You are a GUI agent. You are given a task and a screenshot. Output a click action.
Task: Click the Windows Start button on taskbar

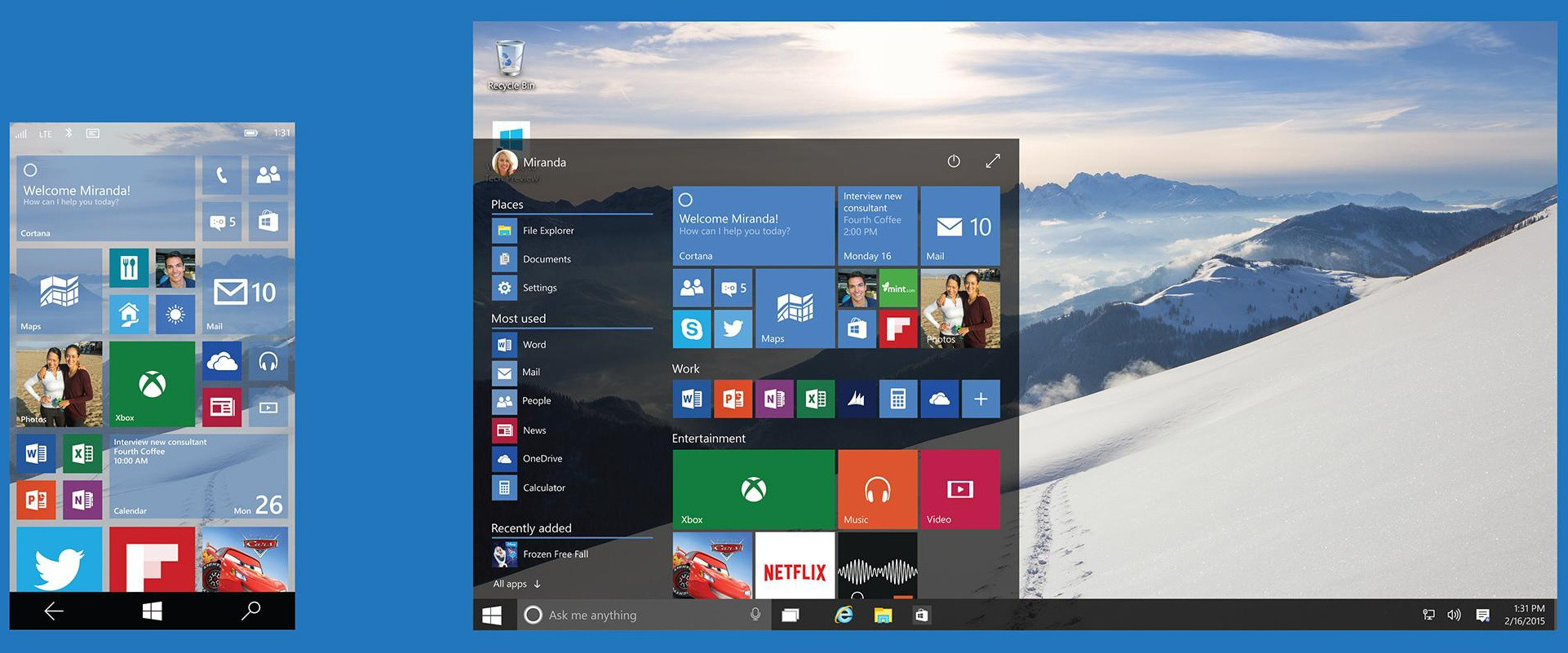[492, 615]
